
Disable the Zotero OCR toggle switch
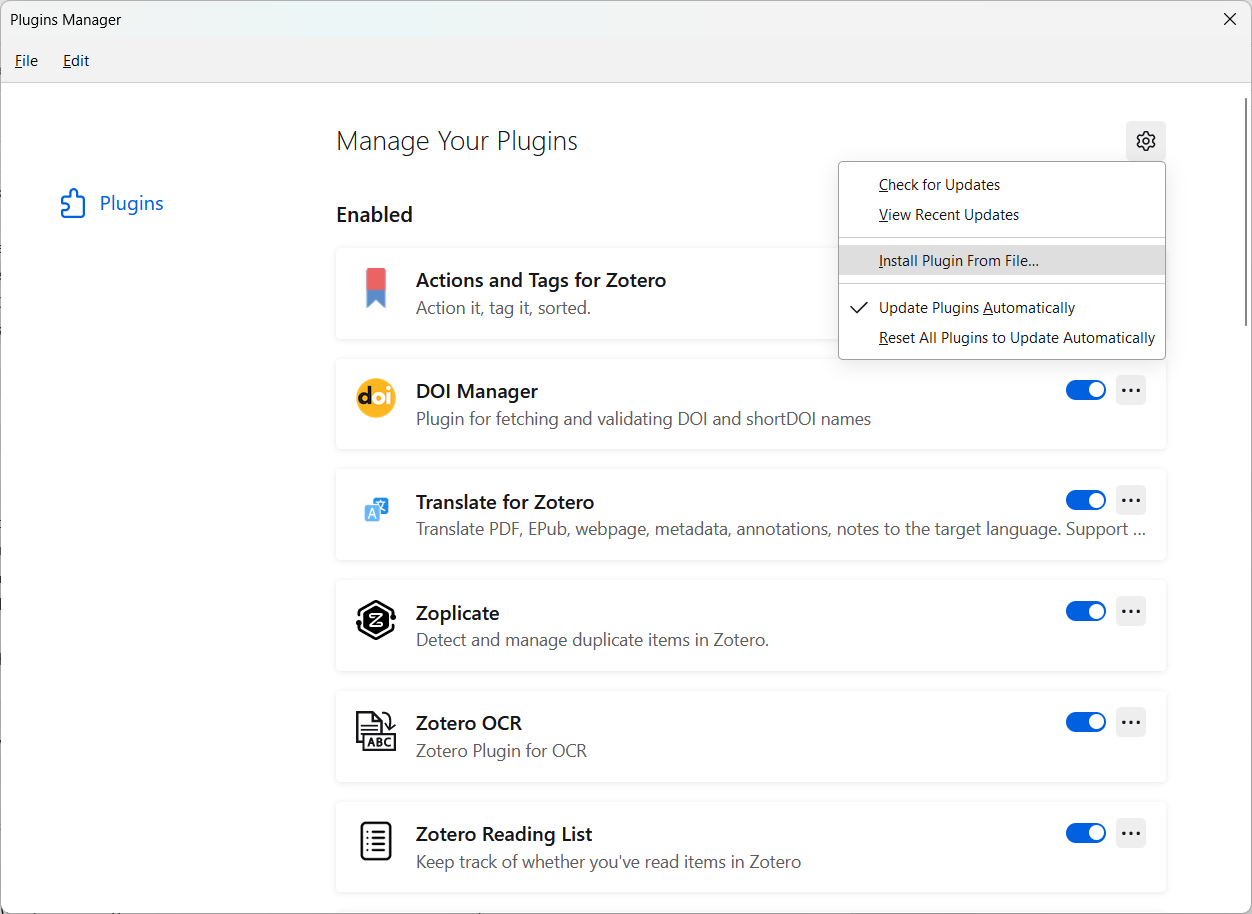[1085, 722]
